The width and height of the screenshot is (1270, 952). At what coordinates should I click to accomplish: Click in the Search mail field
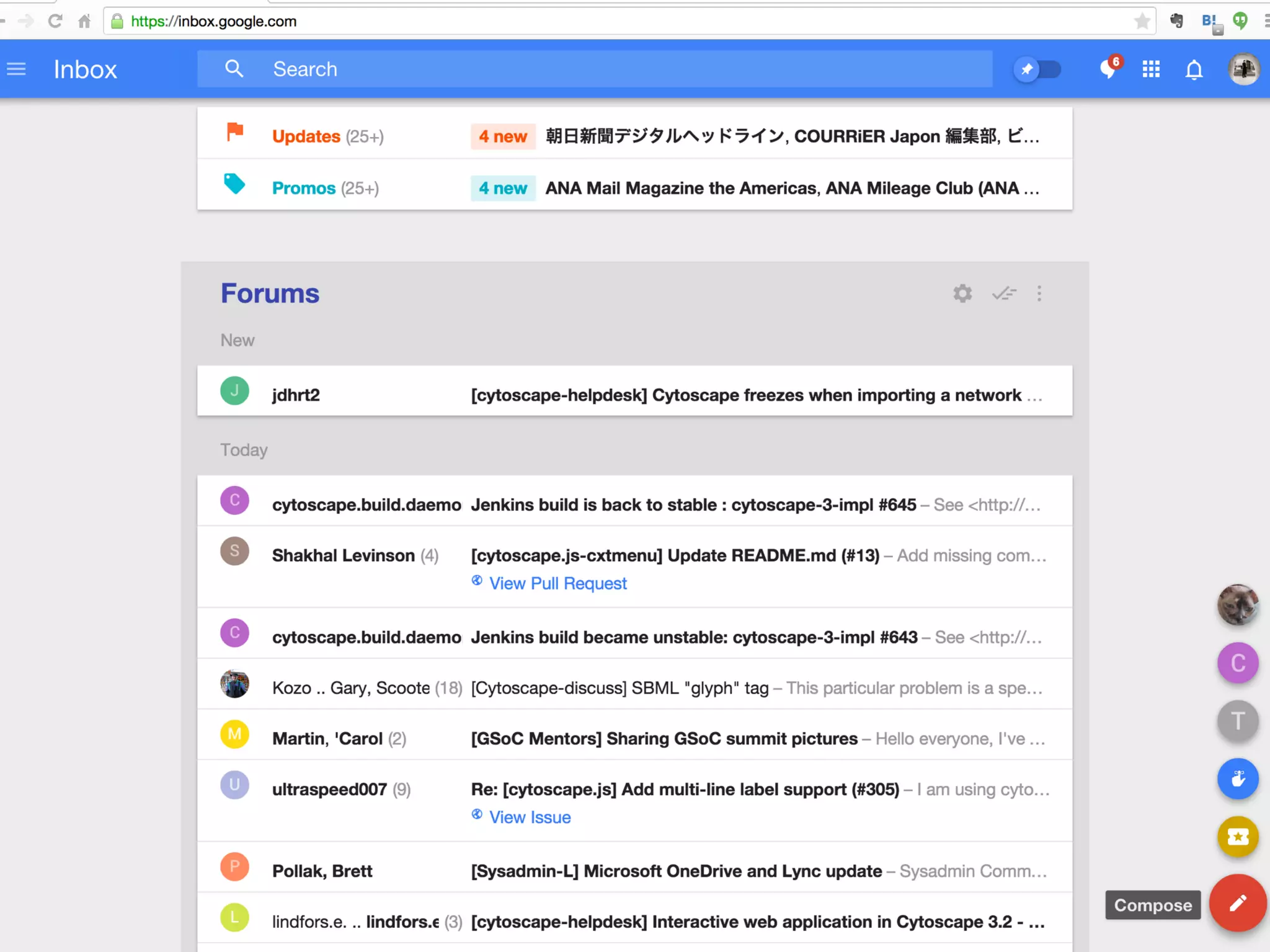[595, 69]
